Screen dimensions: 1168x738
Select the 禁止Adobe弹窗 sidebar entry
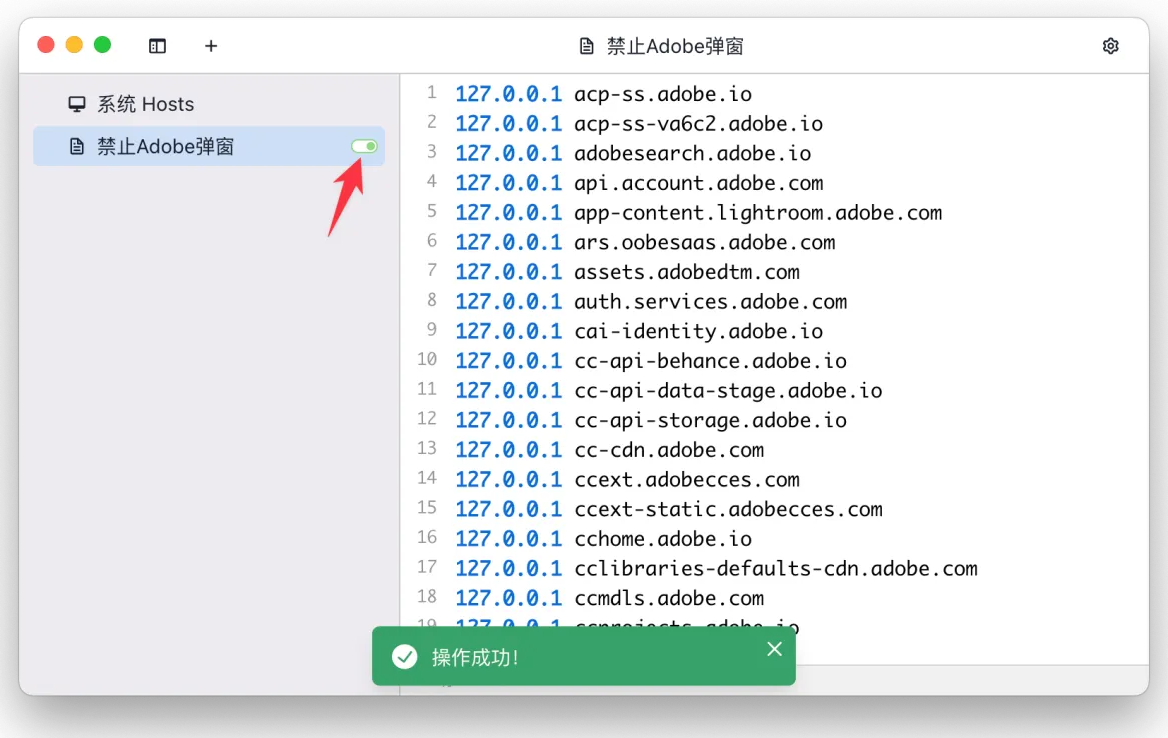tap(165, 147)
